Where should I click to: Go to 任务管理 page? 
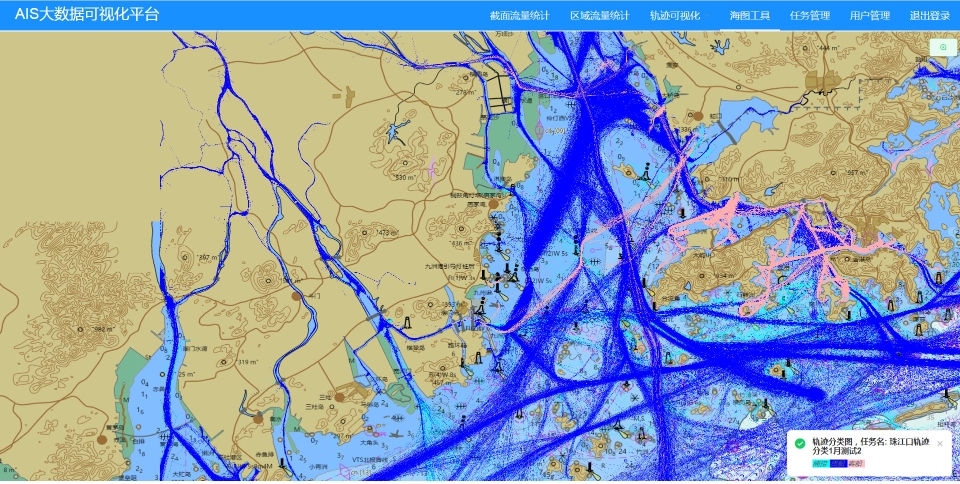[x=810, y=16]
